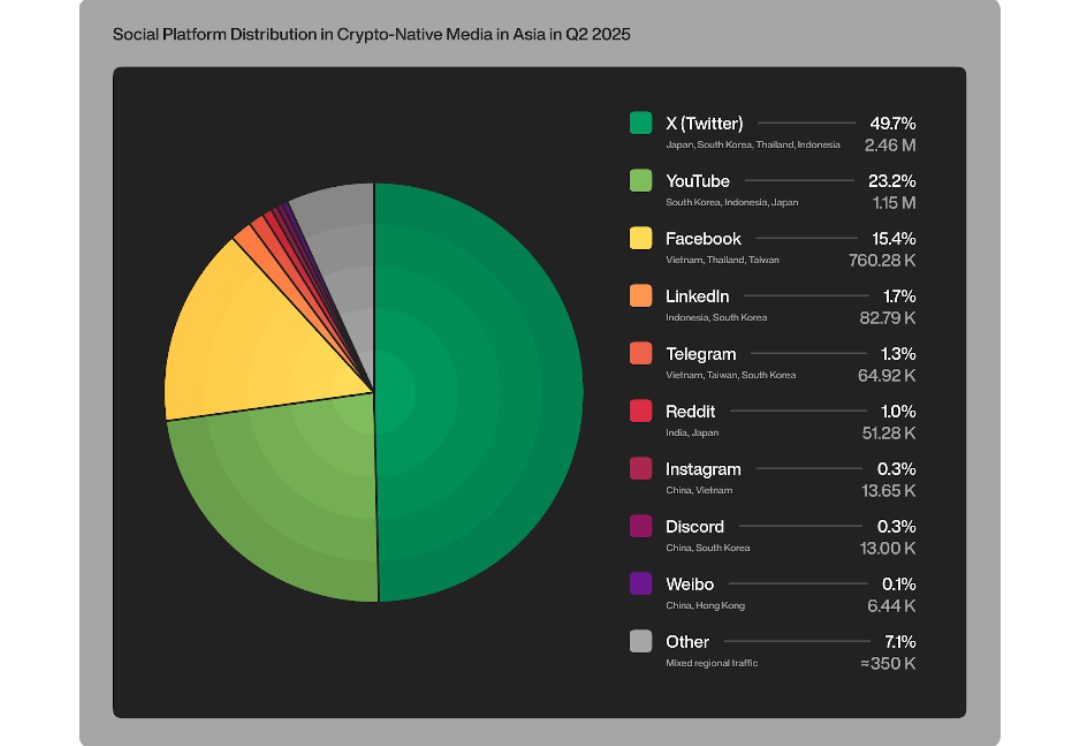Click the purple Weibo legend swatch
This screenshot has width=1080, height=746.
(641, 584)
